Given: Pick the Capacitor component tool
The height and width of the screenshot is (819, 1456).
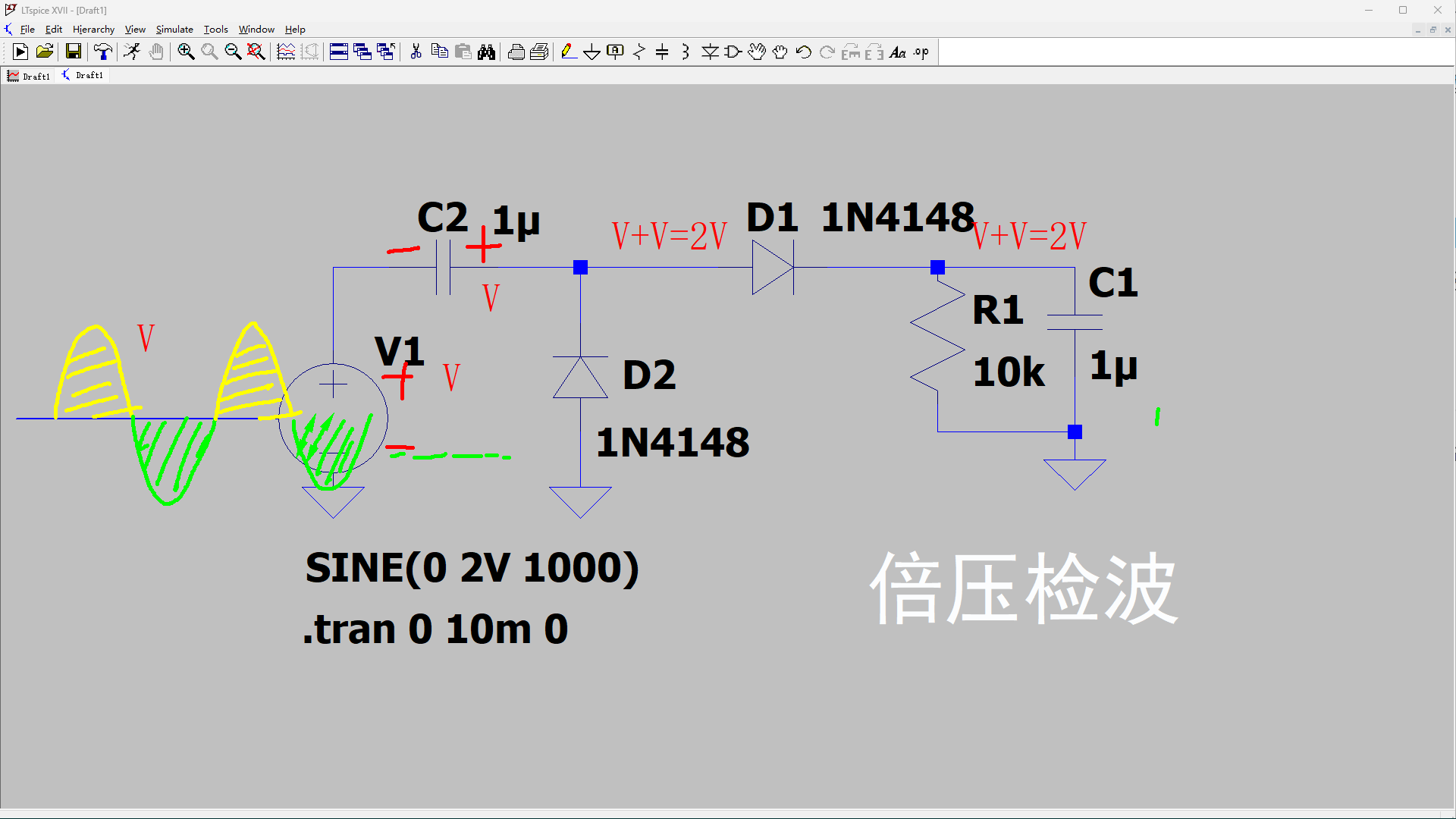Looking at the screenshot, I should (x=662, y=52).
